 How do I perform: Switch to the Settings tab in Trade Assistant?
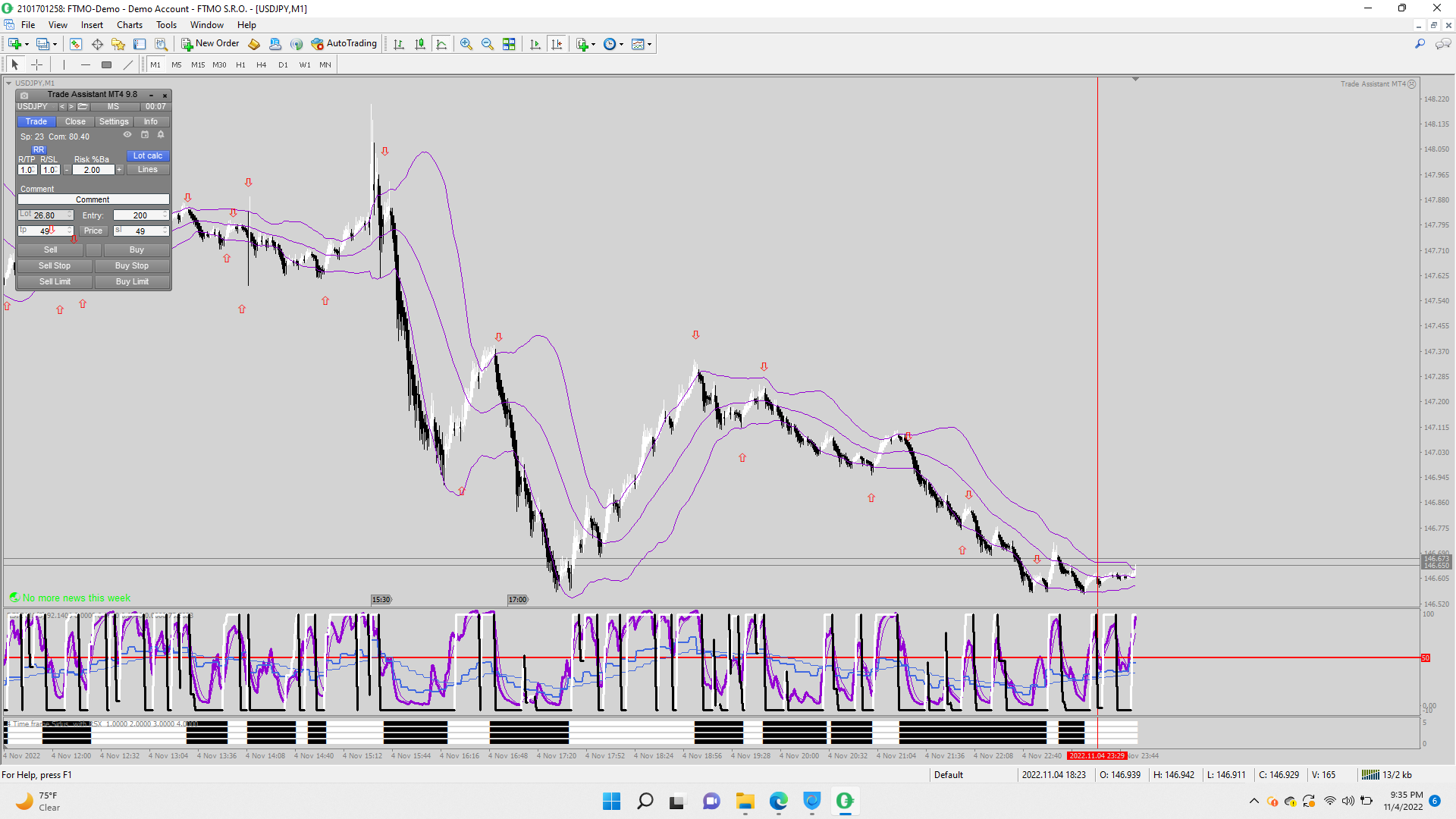(114, 121)
